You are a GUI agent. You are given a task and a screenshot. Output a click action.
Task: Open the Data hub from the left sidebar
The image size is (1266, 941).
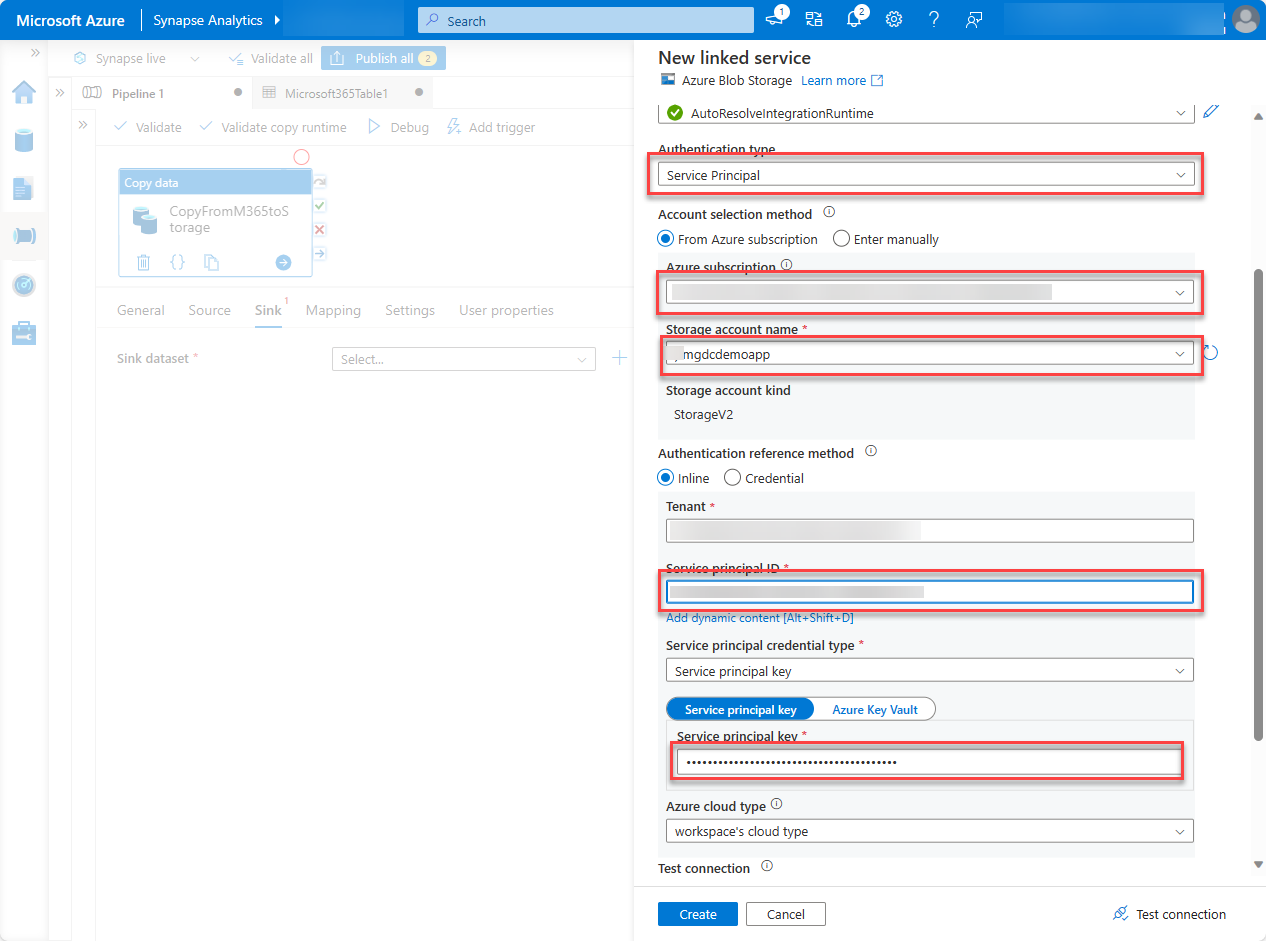tap(24, 140)
